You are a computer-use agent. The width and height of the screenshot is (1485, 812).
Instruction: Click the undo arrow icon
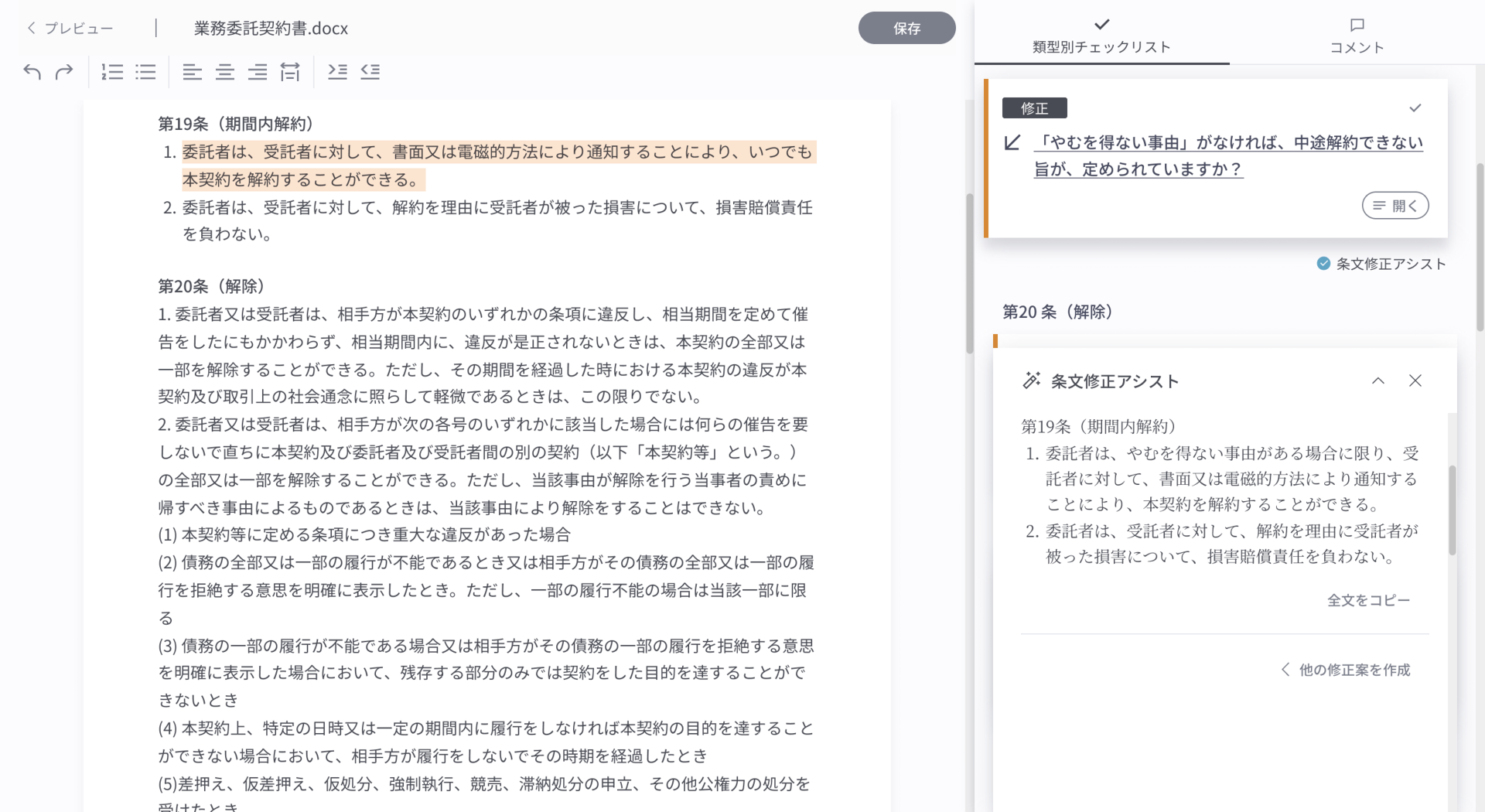(32, 72)
